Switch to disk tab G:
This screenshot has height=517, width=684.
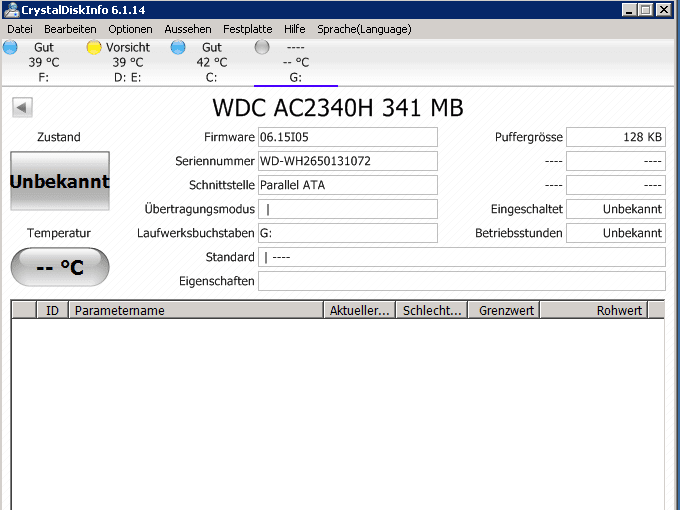tap(296, 62)
